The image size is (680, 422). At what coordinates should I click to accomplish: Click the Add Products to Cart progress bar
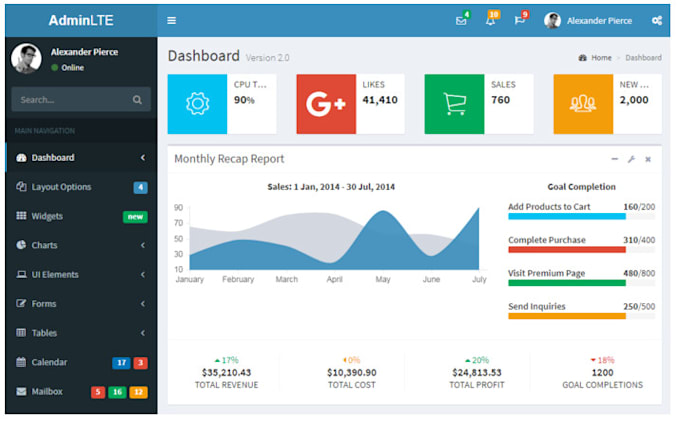click(581, 216)
